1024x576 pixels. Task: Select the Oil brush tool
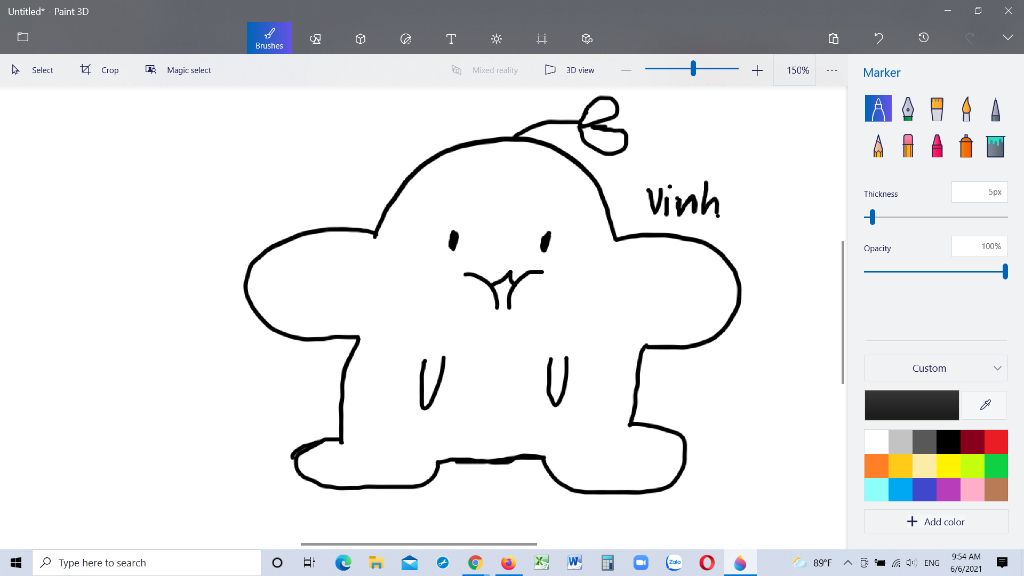click(937, 109)
